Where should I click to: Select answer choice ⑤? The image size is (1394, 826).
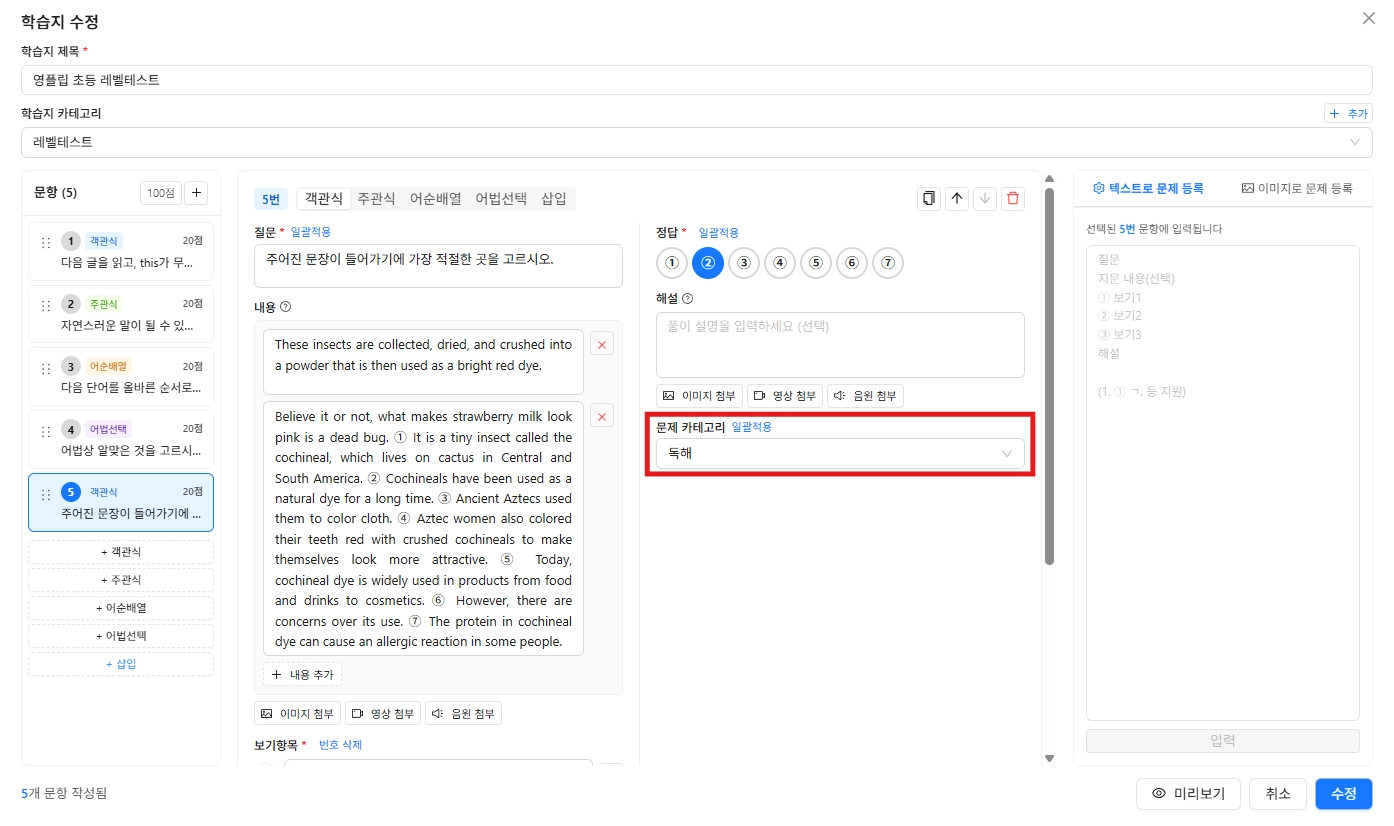[816, 263]
